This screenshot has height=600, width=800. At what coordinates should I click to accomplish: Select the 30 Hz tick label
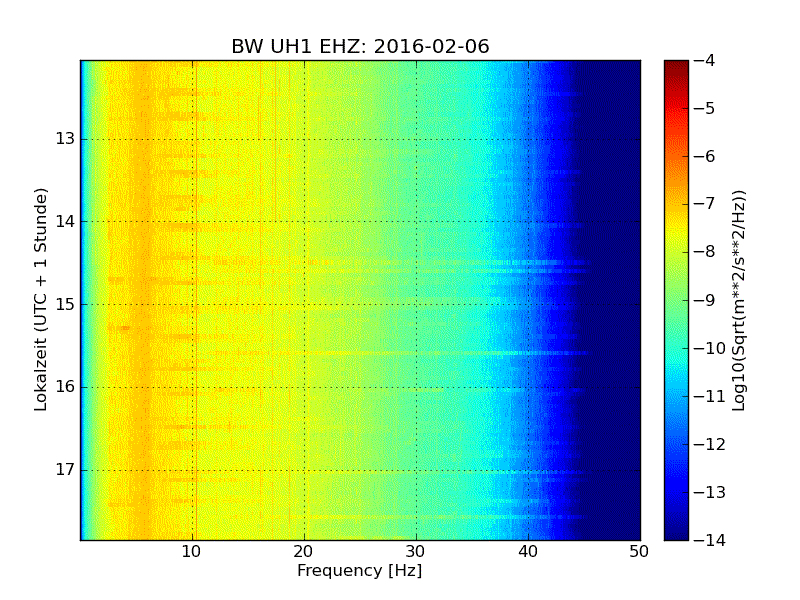click(416, 551)
